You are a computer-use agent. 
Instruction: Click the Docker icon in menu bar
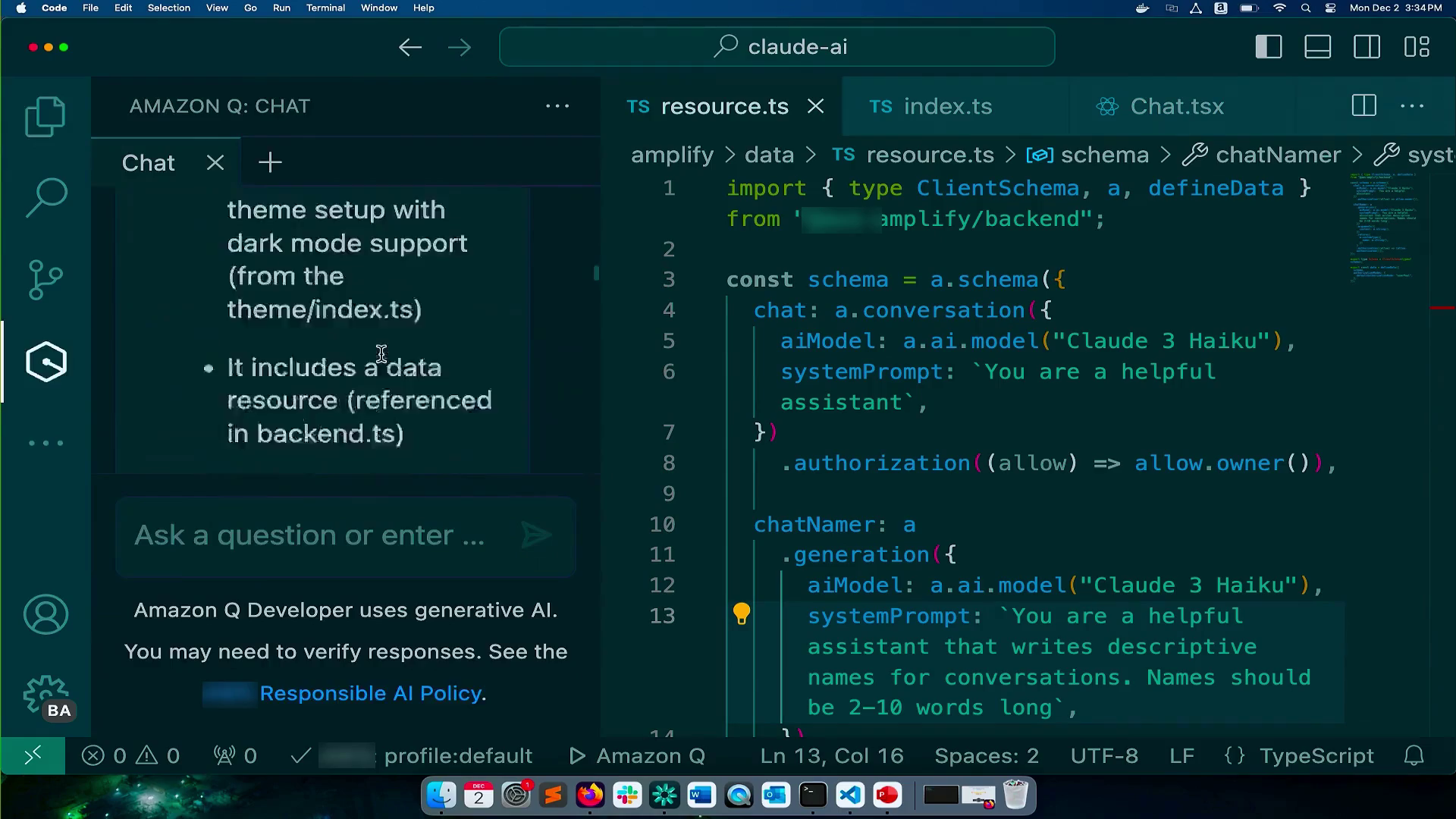pyautogui.click(x=1142, y=8)
